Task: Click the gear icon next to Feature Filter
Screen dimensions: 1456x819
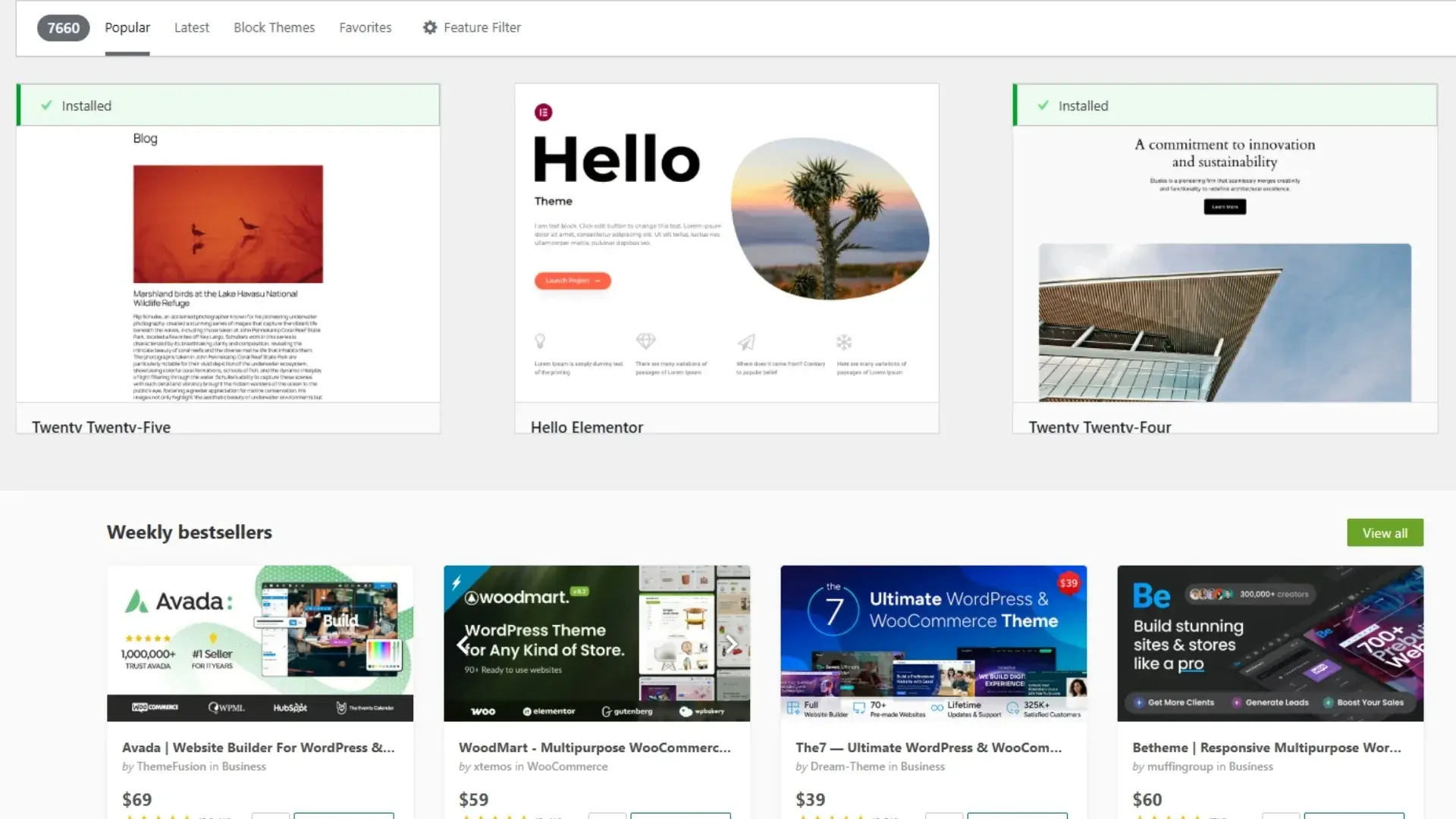Action: 429,27
